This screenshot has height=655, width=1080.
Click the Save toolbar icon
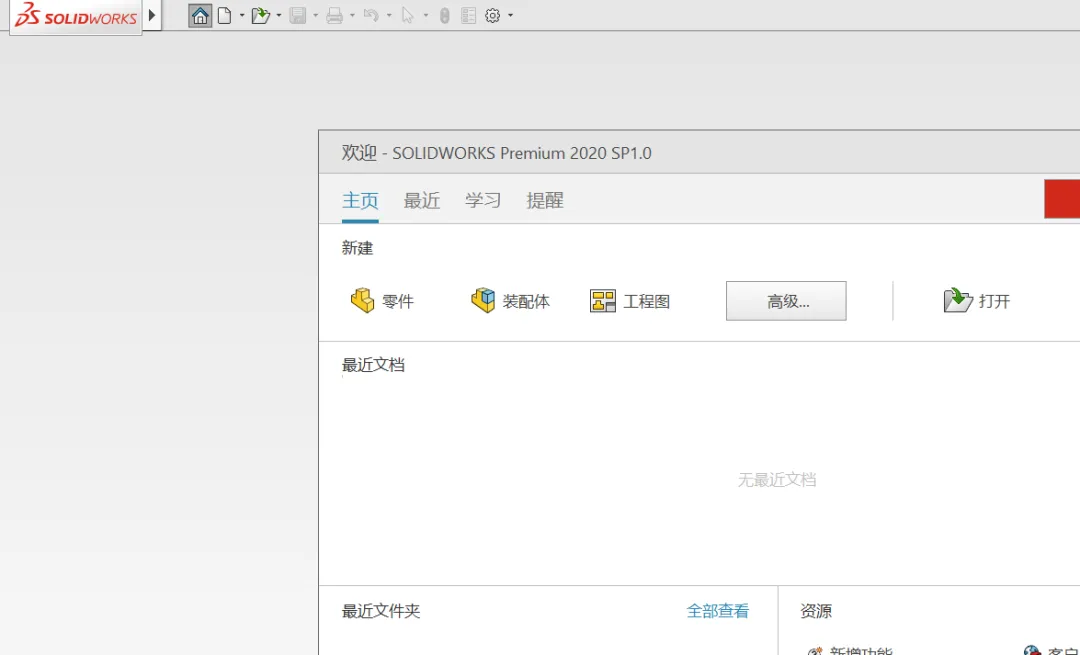(x=298, y=15)
